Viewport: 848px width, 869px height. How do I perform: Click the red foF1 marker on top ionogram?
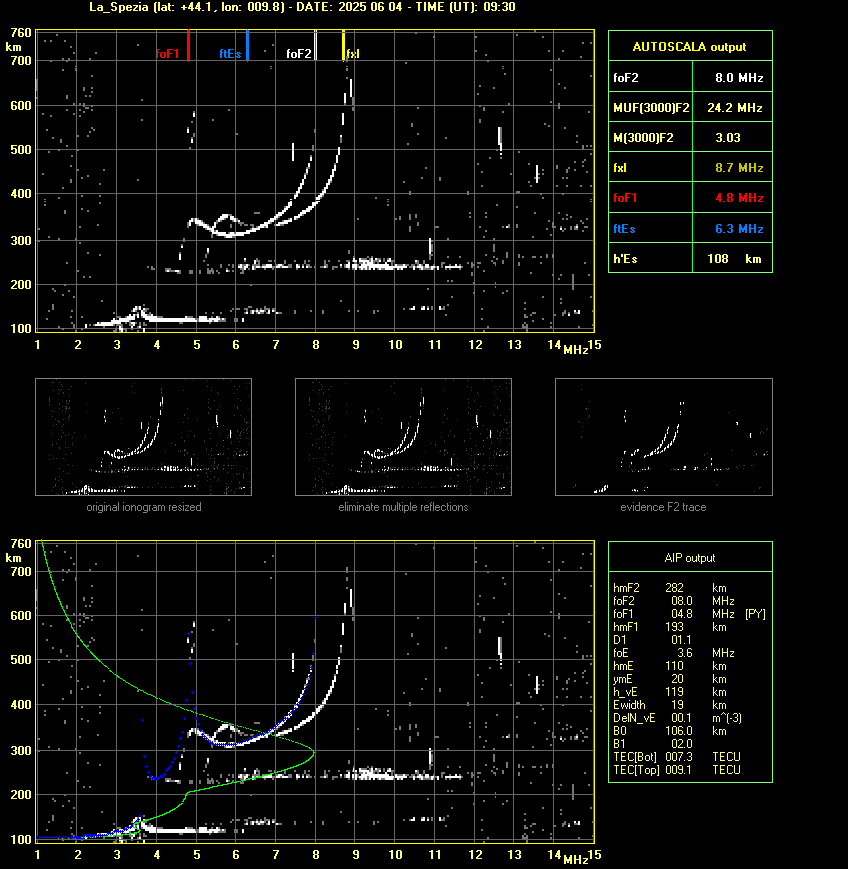click(188, 45)
